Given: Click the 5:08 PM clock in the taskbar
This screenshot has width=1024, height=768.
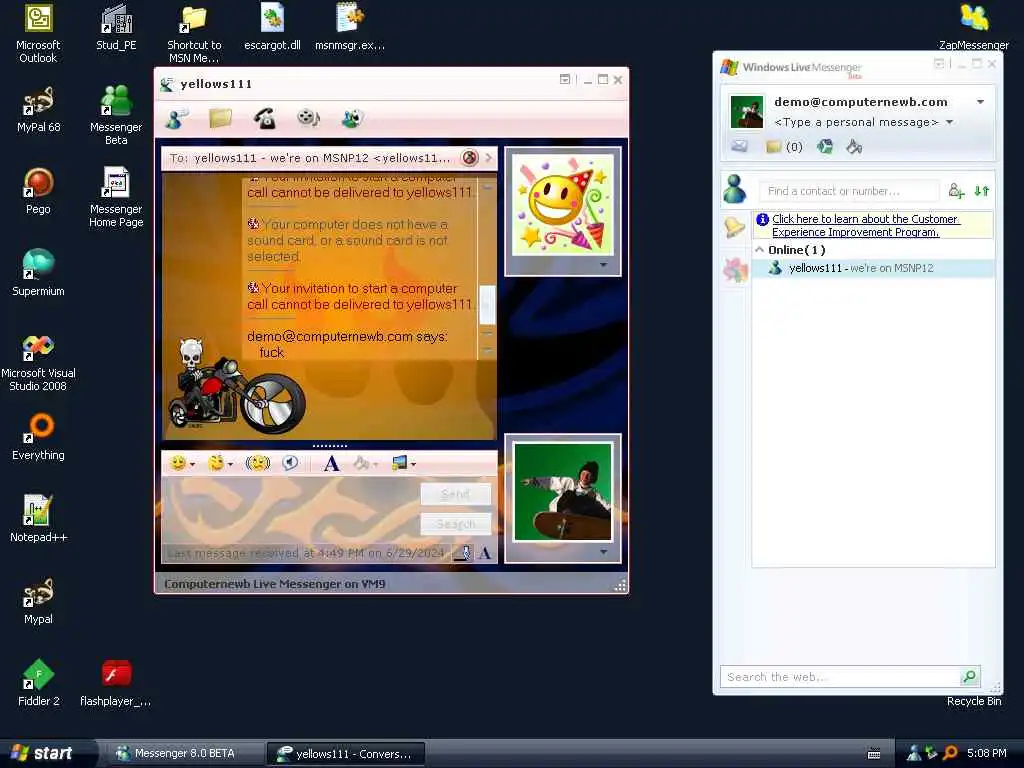Looking at the screenshot, I should pos(987,753).
